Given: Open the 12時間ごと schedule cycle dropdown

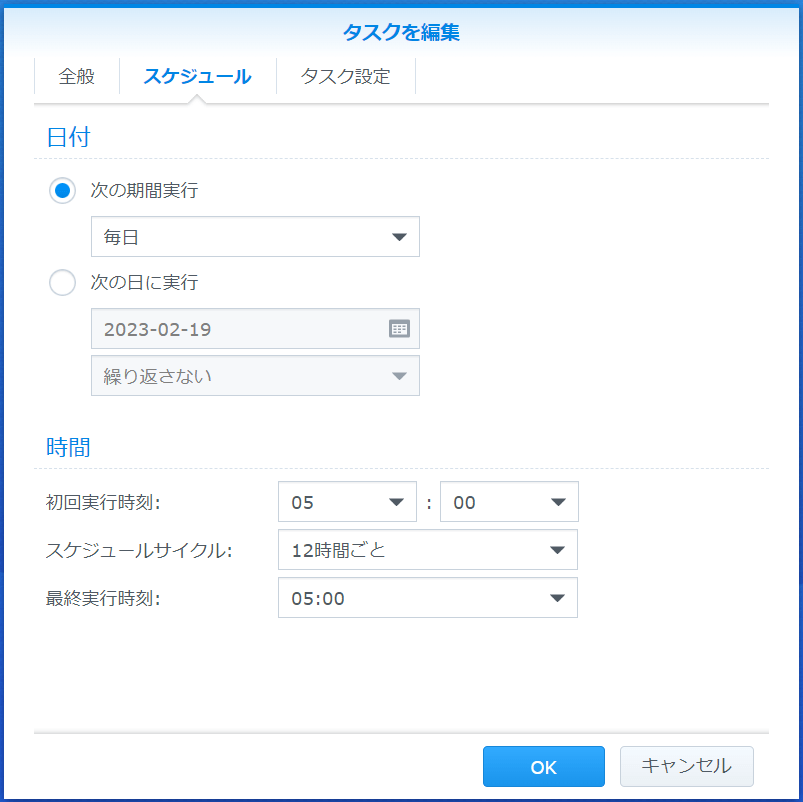Looking at the screenshot, I should pos(428,550).
